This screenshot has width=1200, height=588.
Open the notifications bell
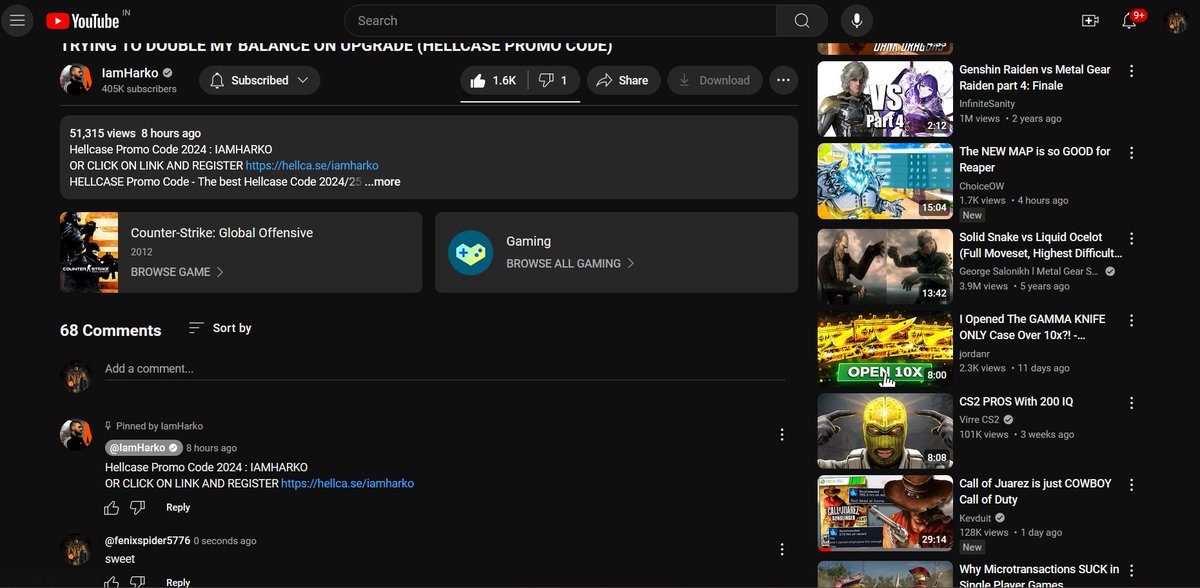point(1129,20)
